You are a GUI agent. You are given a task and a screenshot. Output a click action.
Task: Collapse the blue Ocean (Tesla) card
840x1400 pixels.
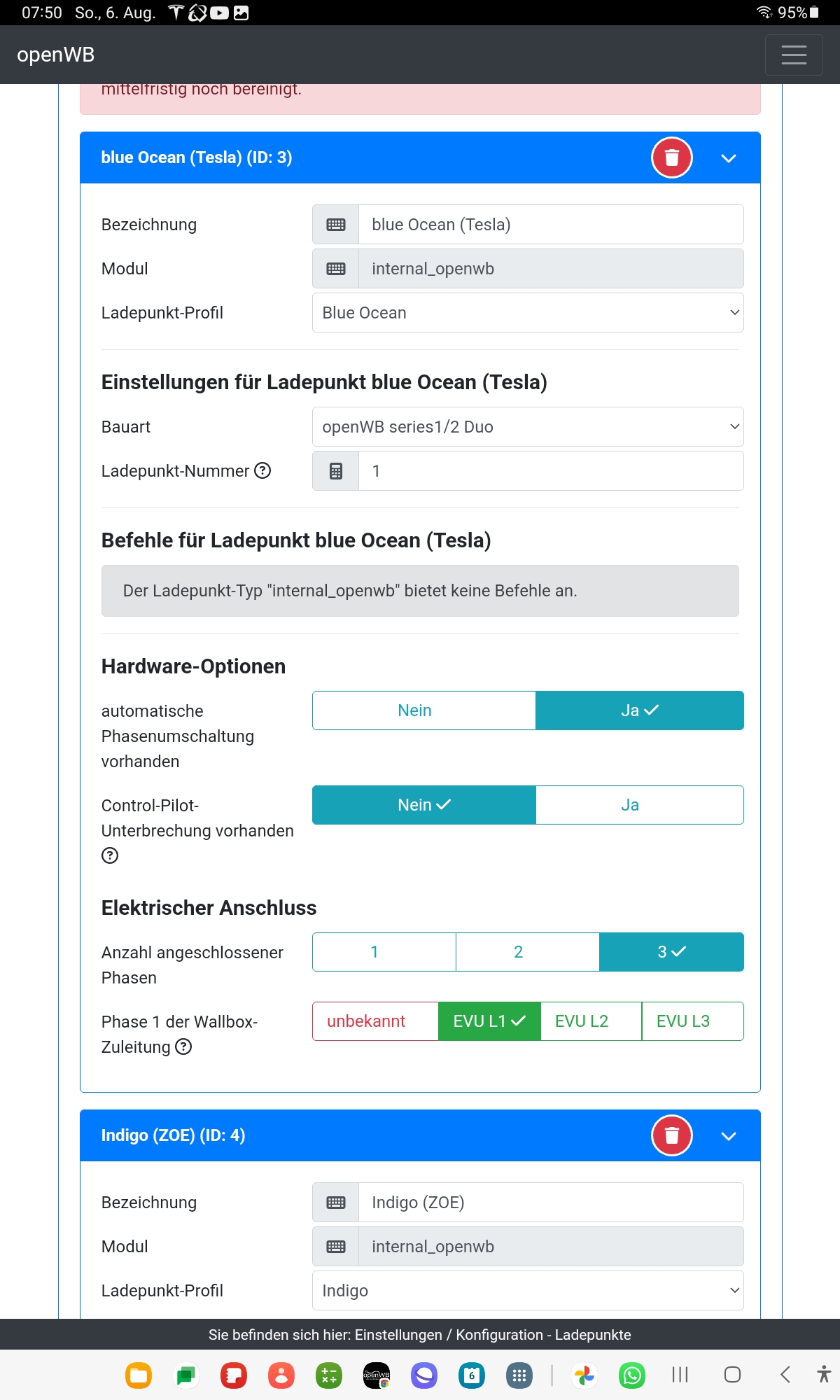[x=728, y=158]
